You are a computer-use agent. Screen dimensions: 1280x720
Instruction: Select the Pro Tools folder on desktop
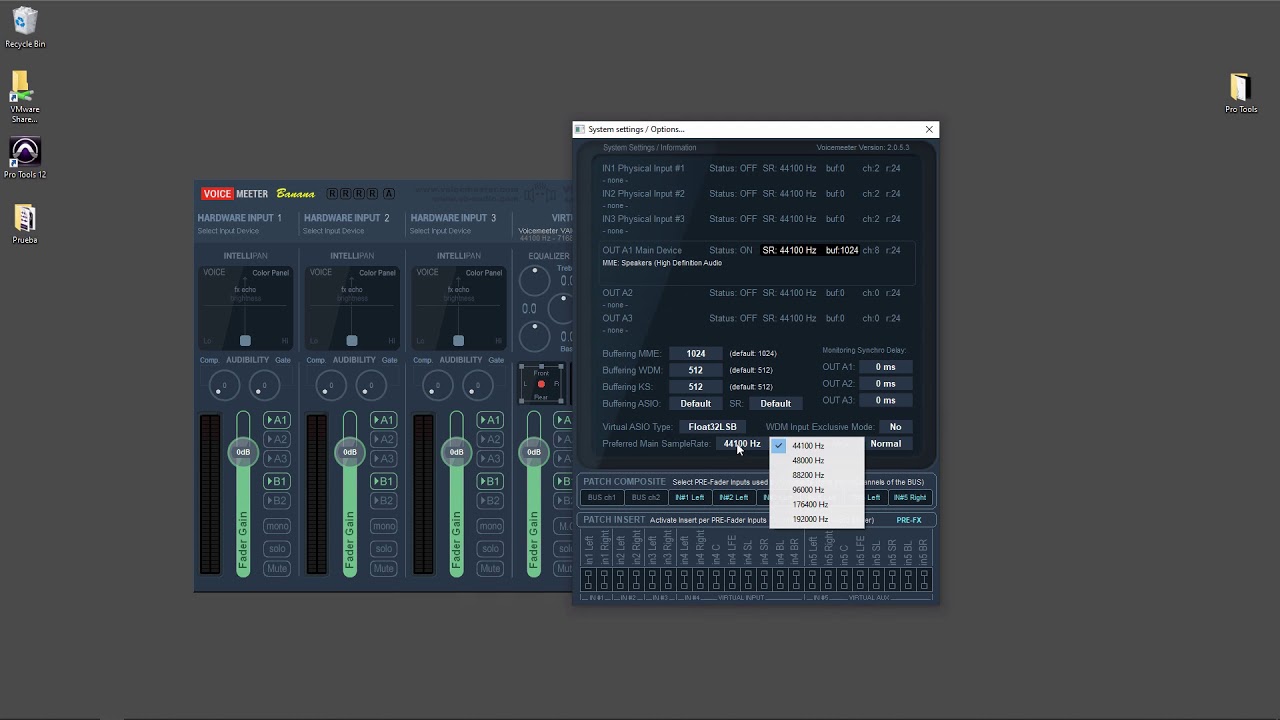coord(1241,94)
